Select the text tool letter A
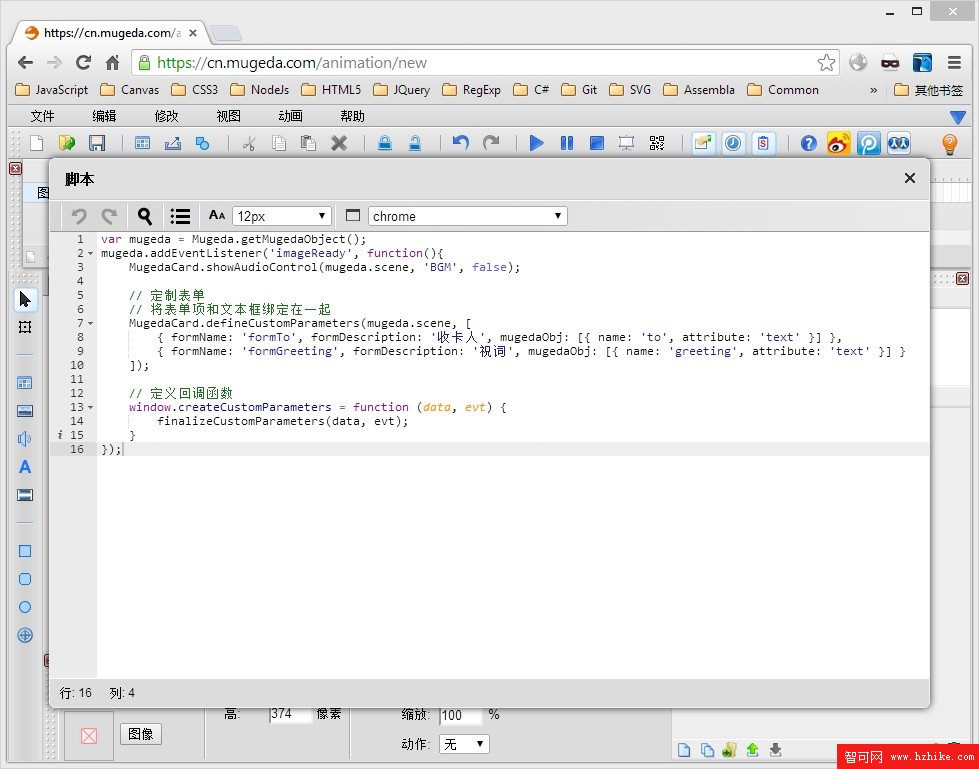The image size is (979, 769). point(25,467)
